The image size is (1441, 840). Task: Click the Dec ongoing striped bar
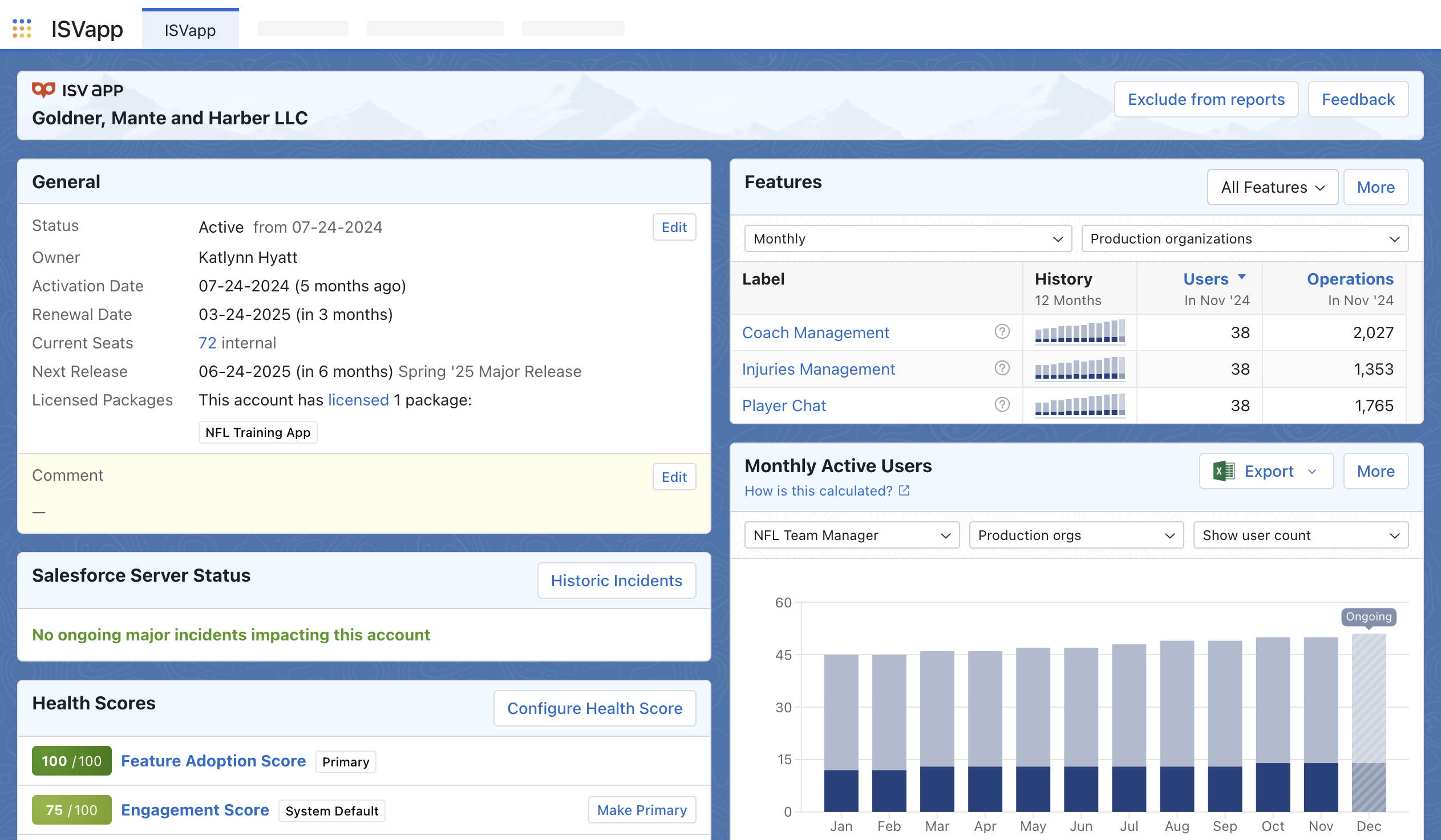(x=1369, y=723)
